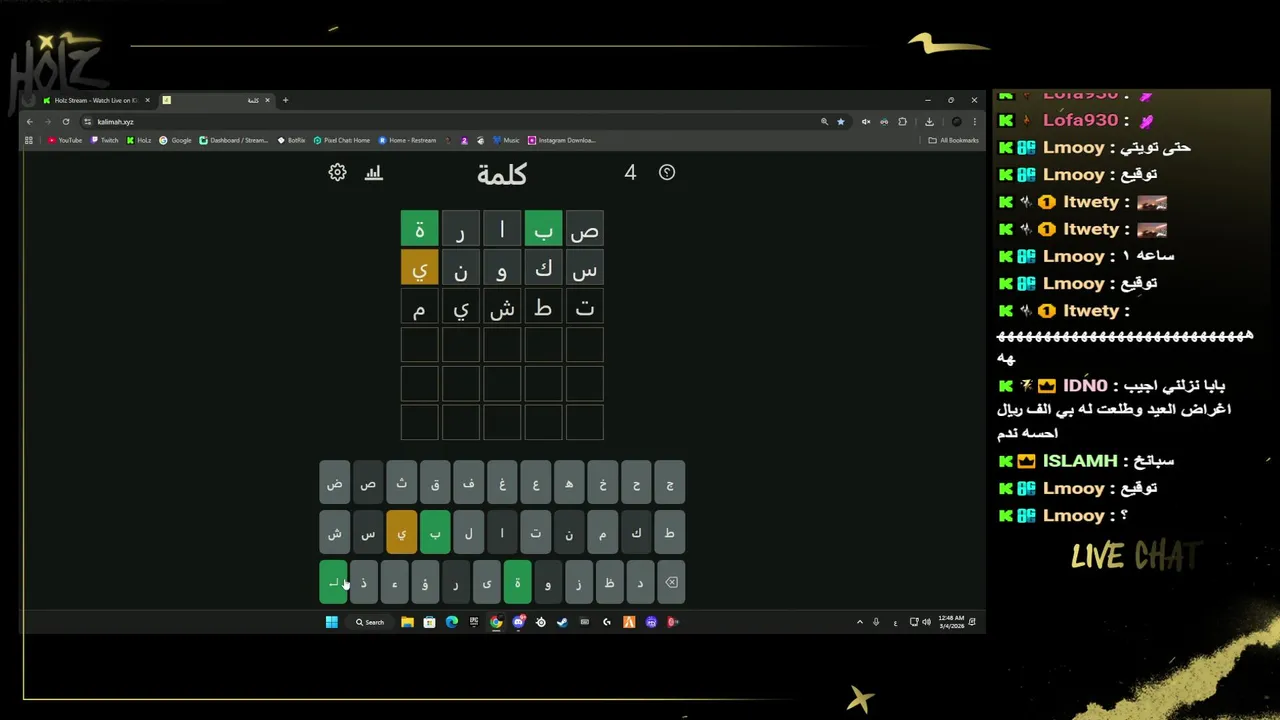Open the help question mark icon
The height and width of the screenshot is (720, 1280).
(x=667, y=172)
